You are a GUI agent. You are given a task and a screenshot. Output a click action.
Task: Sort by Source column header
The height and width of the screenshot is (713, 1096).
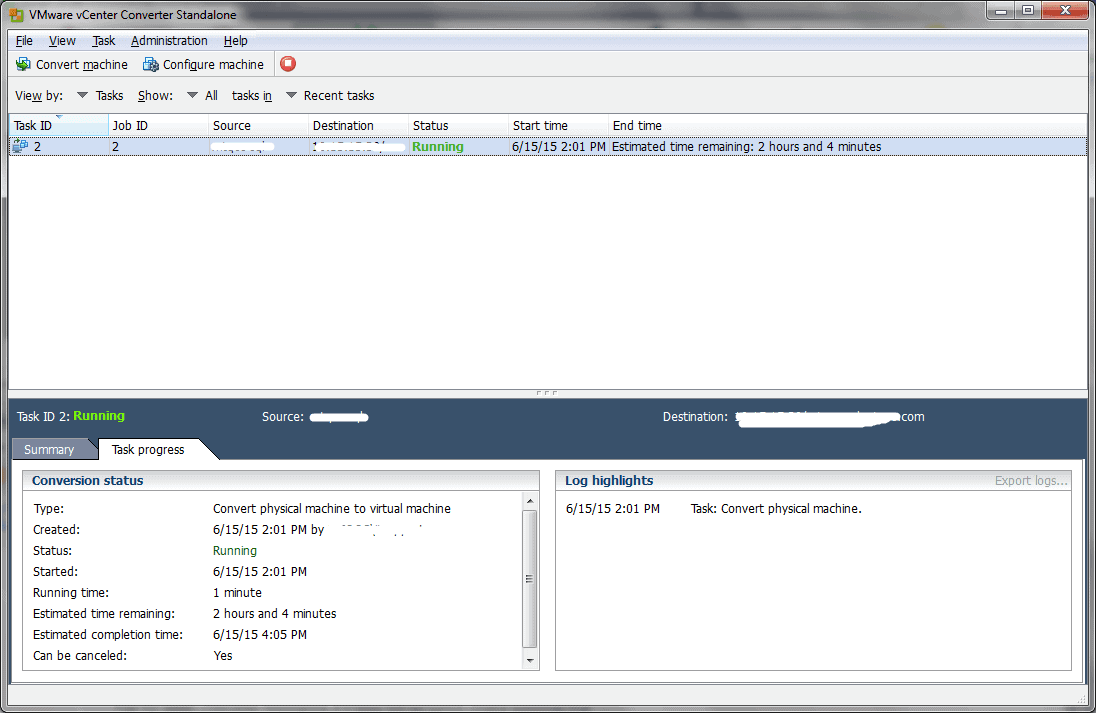pos(259,125)
